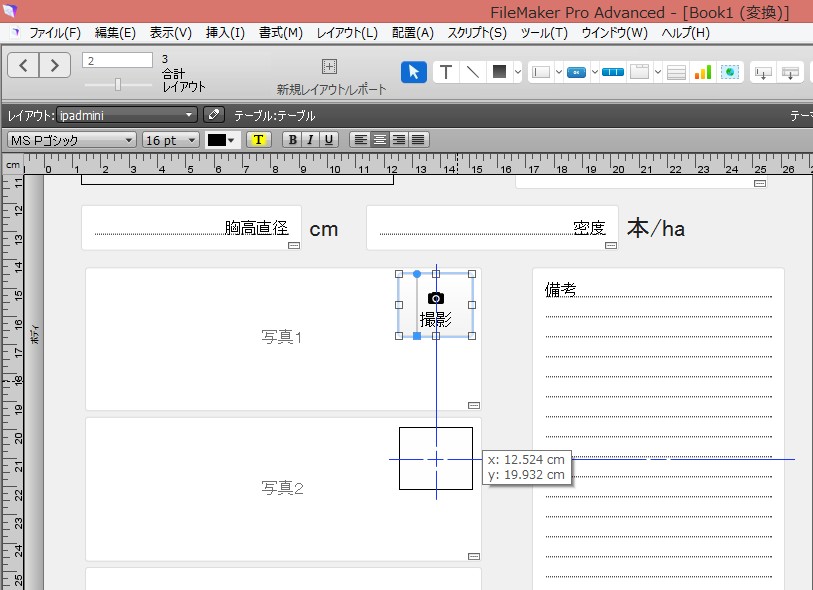This screenshot has width=813, height=590.
Task: Open the ipadmini layout dropdown
Action: click(x=127, y=115)
